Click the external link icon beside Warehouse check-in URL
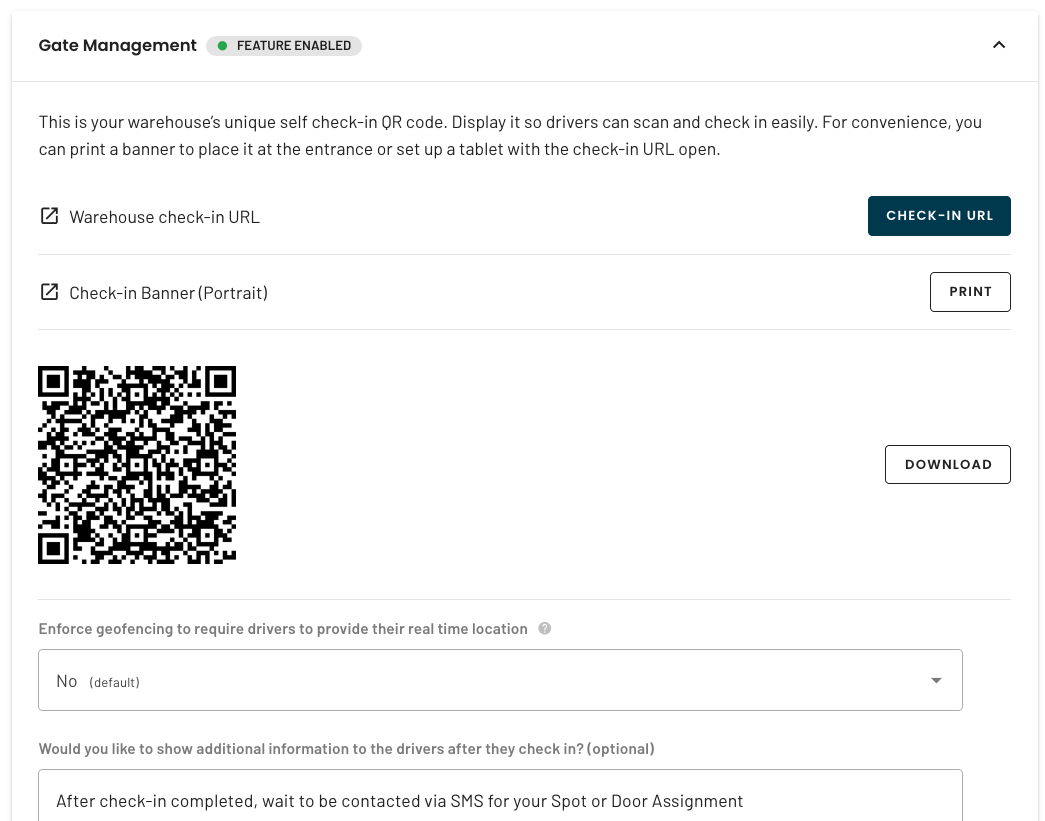 pyautogui.click(x=49, y=216)
